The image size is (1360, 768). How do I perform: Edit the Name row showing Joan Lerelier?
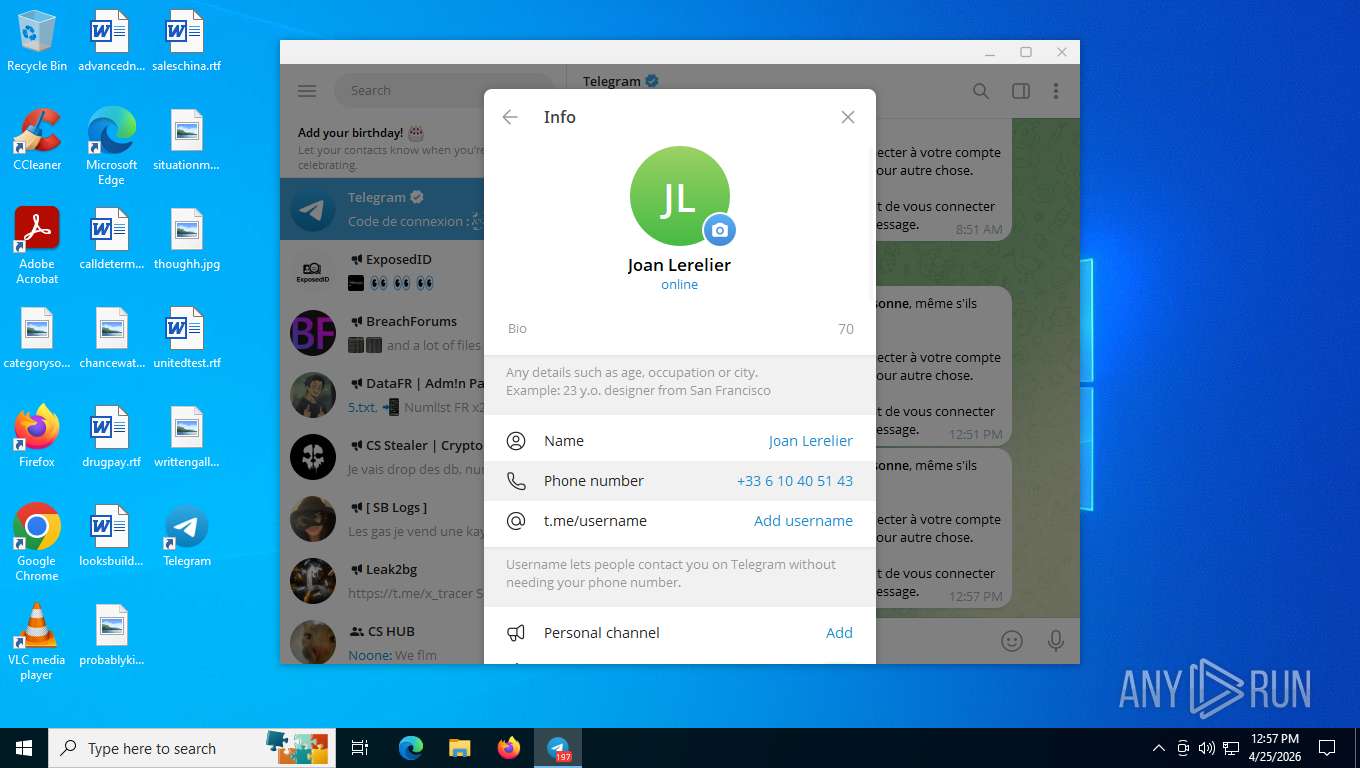680,441
